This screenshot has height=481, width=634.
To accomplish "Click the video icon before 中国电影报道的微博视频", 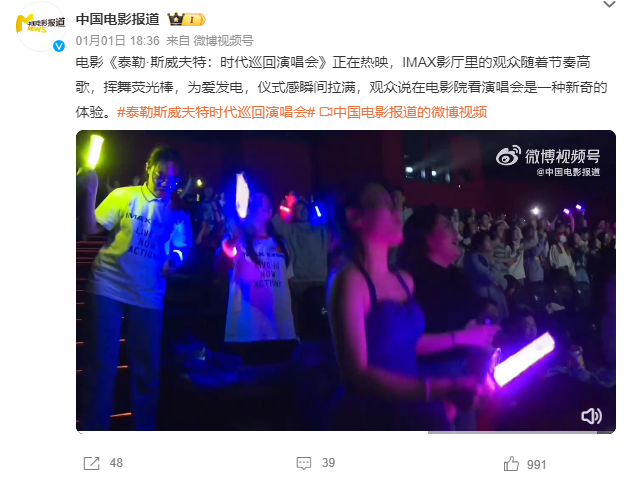I will (x=326, y=112).
